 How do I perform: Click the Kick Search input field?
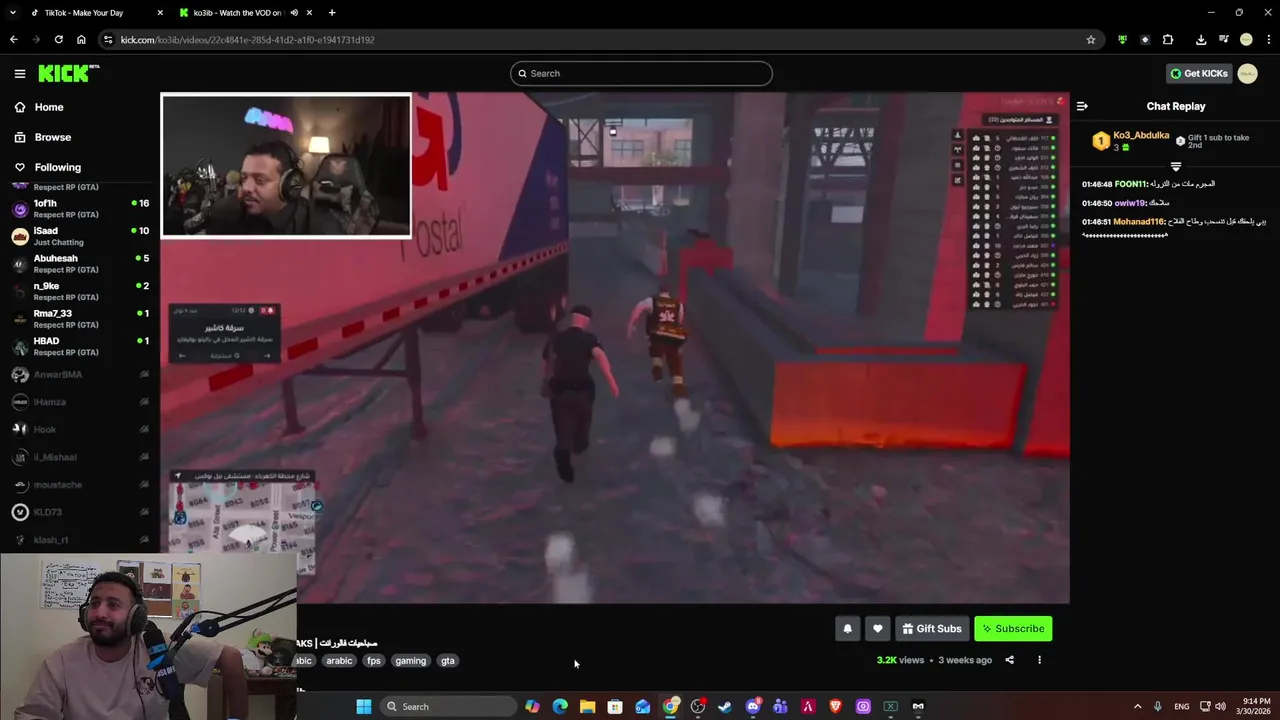641,73
